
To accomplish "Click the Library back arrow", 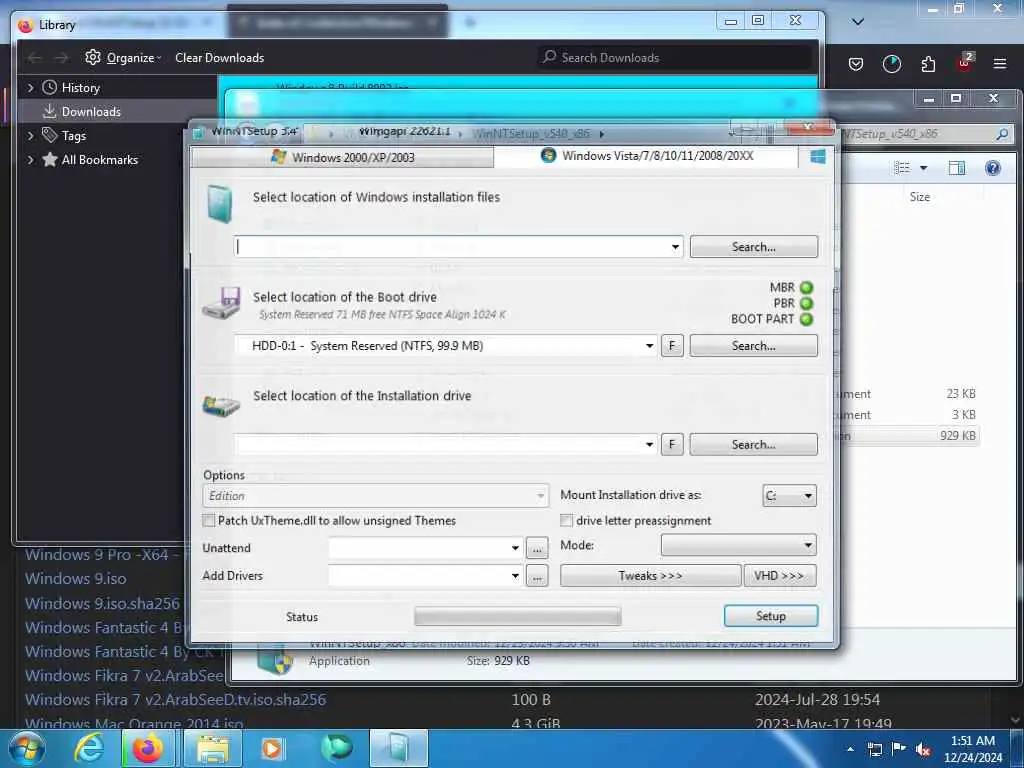I will point(35,58).
